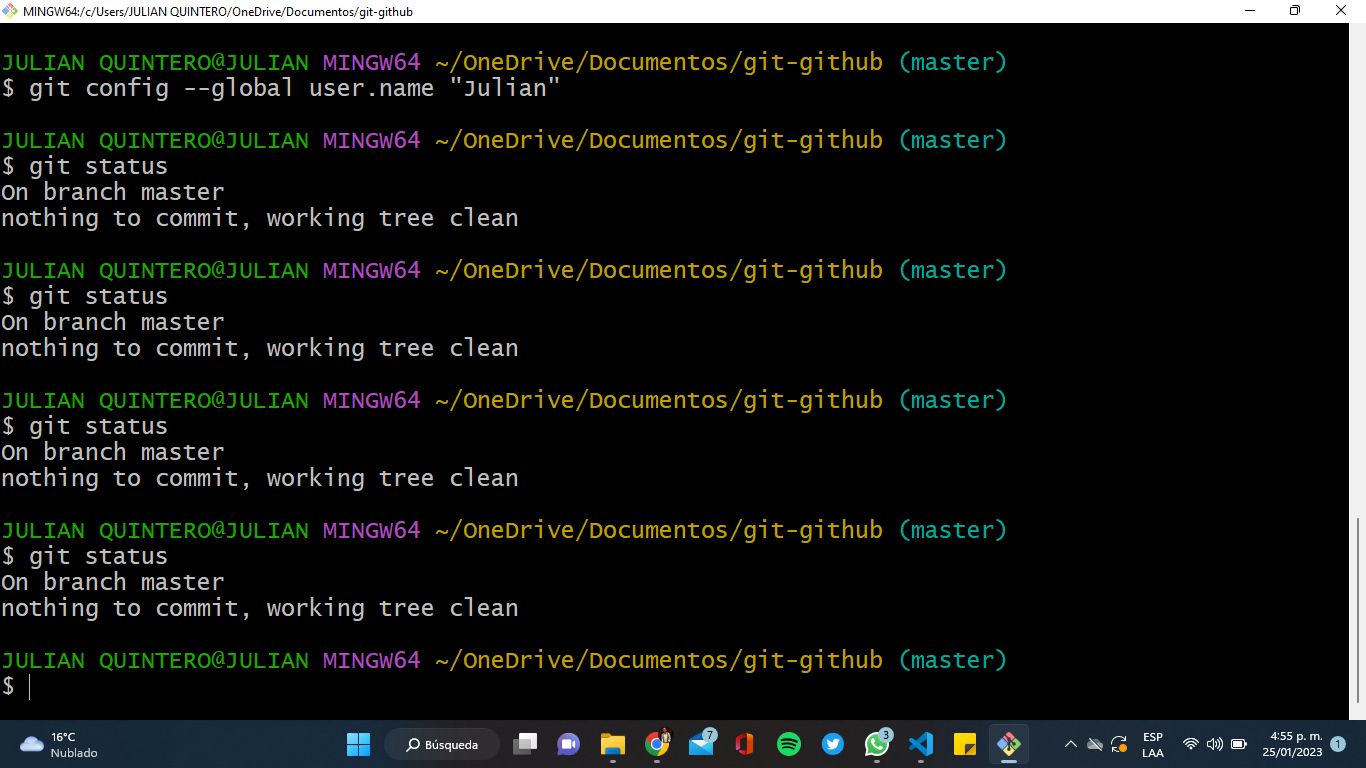The height and width of the screenshot is (768, 1366).
Task: Open WhatsApp with 3 unread badge
Action: [x=877, y=744]
